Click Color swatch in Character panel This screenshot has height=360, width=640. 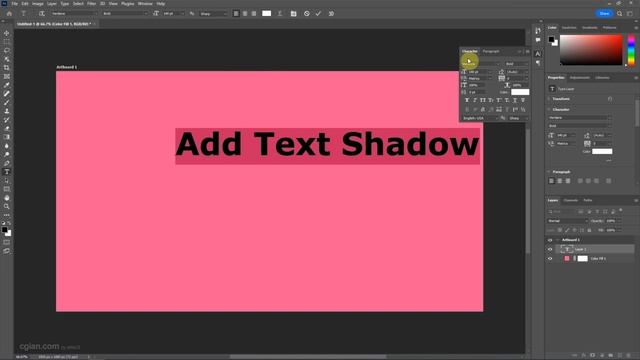point(520,92)
